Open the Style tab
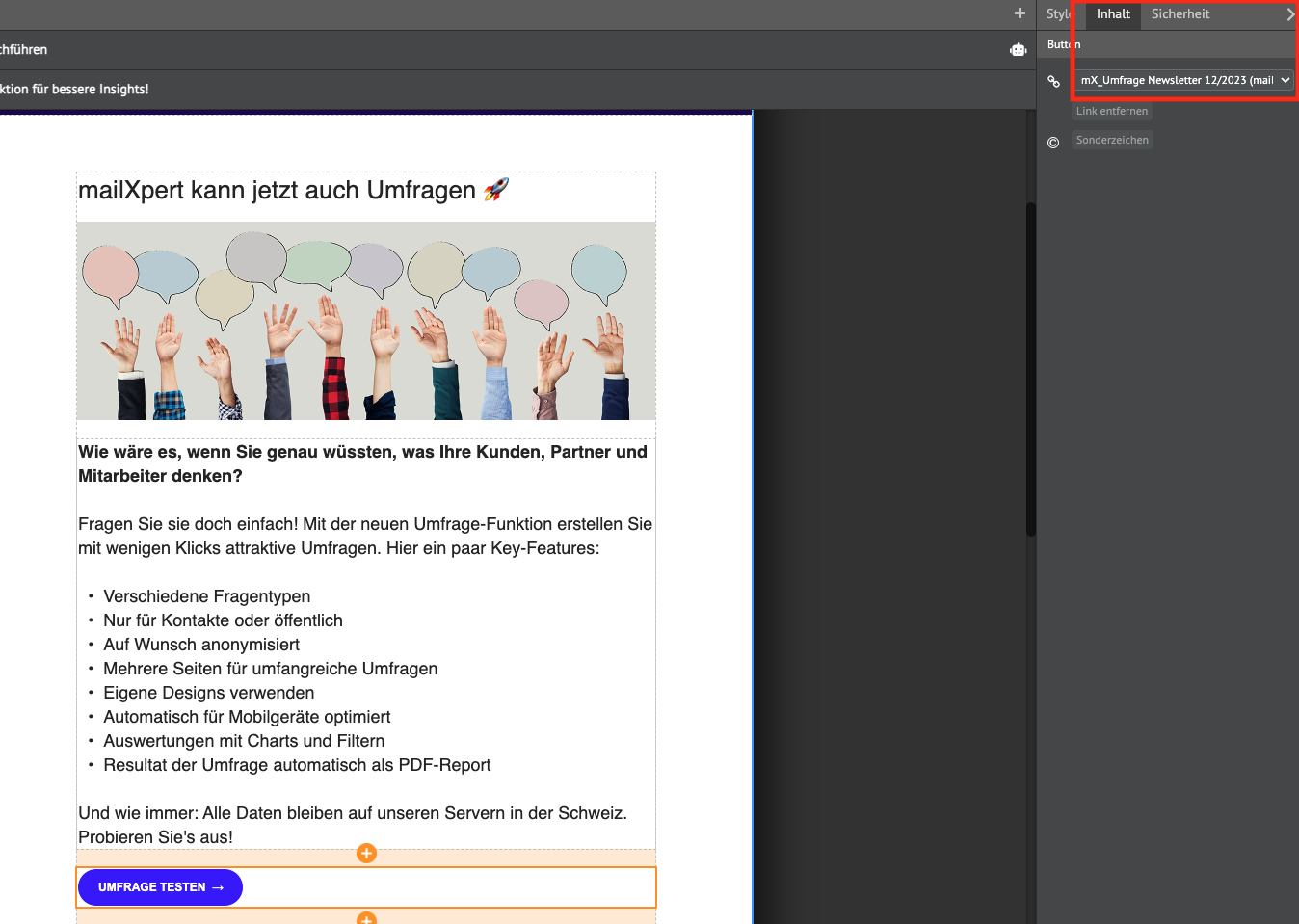This screenshot has height=924, width=1299. [1057, 13]
